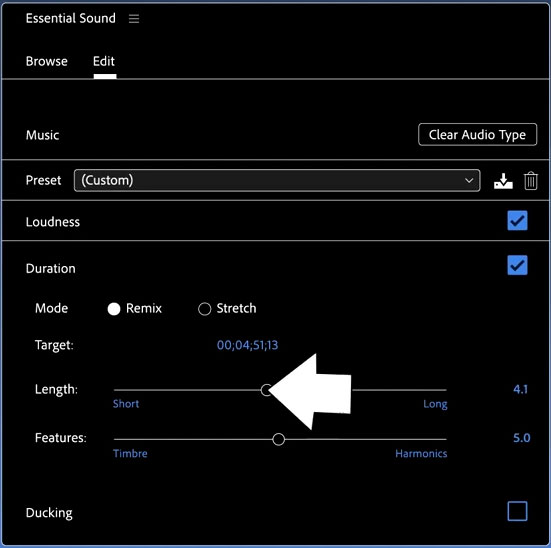Click the Length slider handle
Image resolution: width=551 pixels, height=548 pixels.
(x=267, y=390)
